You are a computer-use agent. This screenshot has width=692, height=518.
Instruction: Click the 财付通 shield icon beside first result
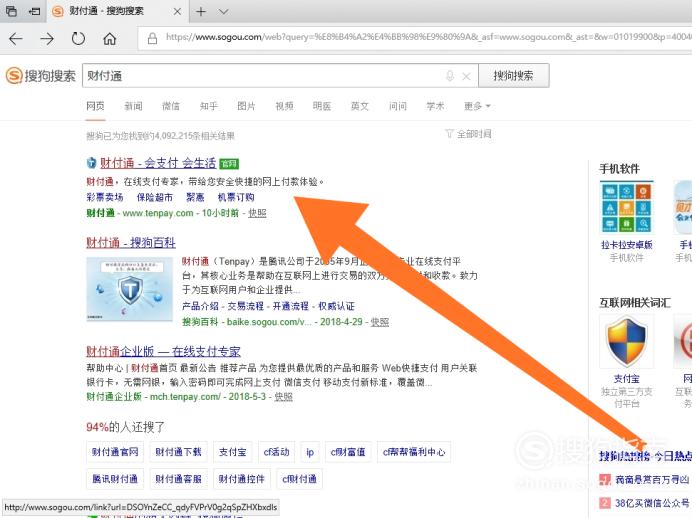pyautogui.click(x=91, y=163)
